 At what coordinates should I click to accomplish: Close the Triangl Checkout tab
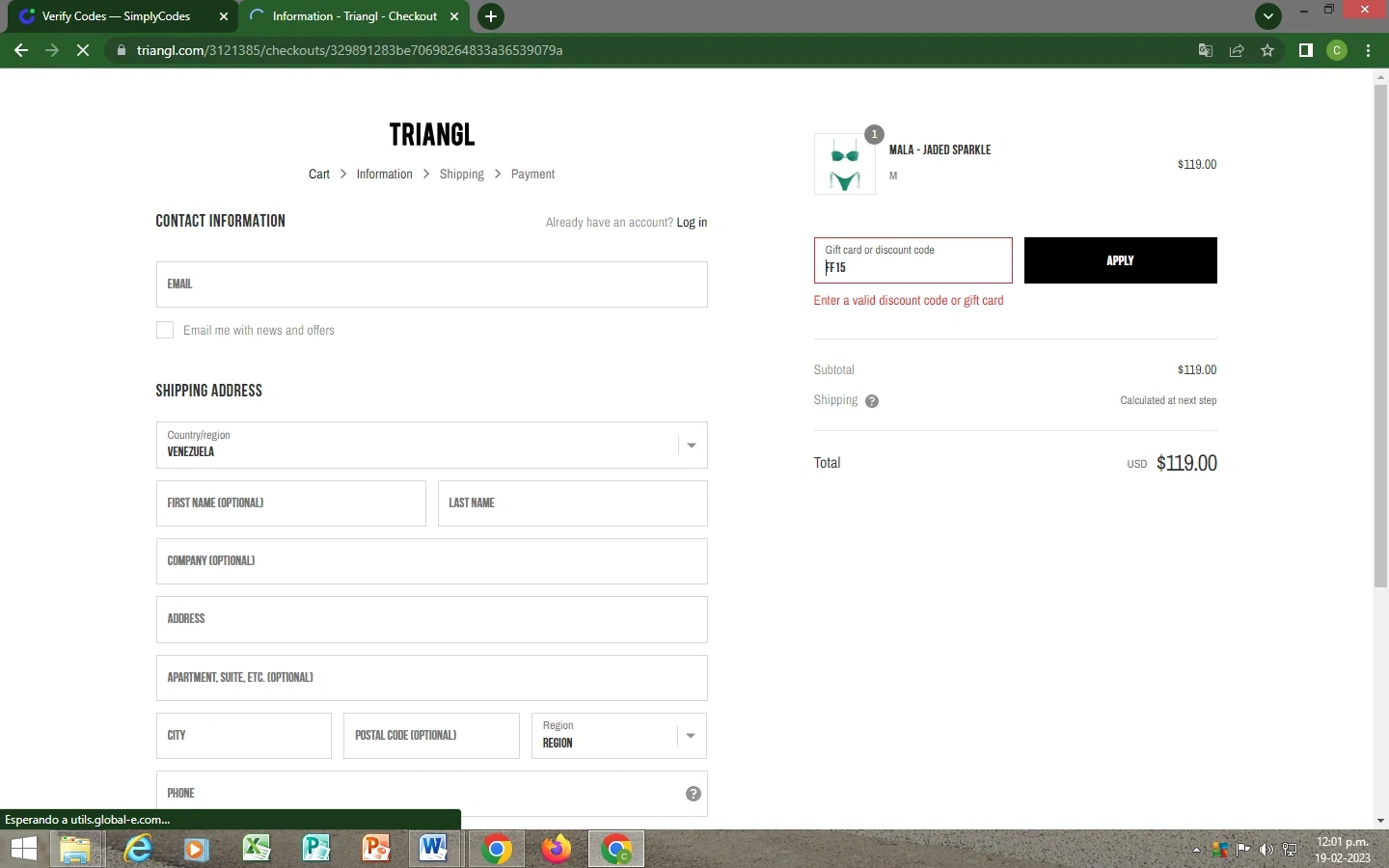pyautogui.click(x=454, y=16)
